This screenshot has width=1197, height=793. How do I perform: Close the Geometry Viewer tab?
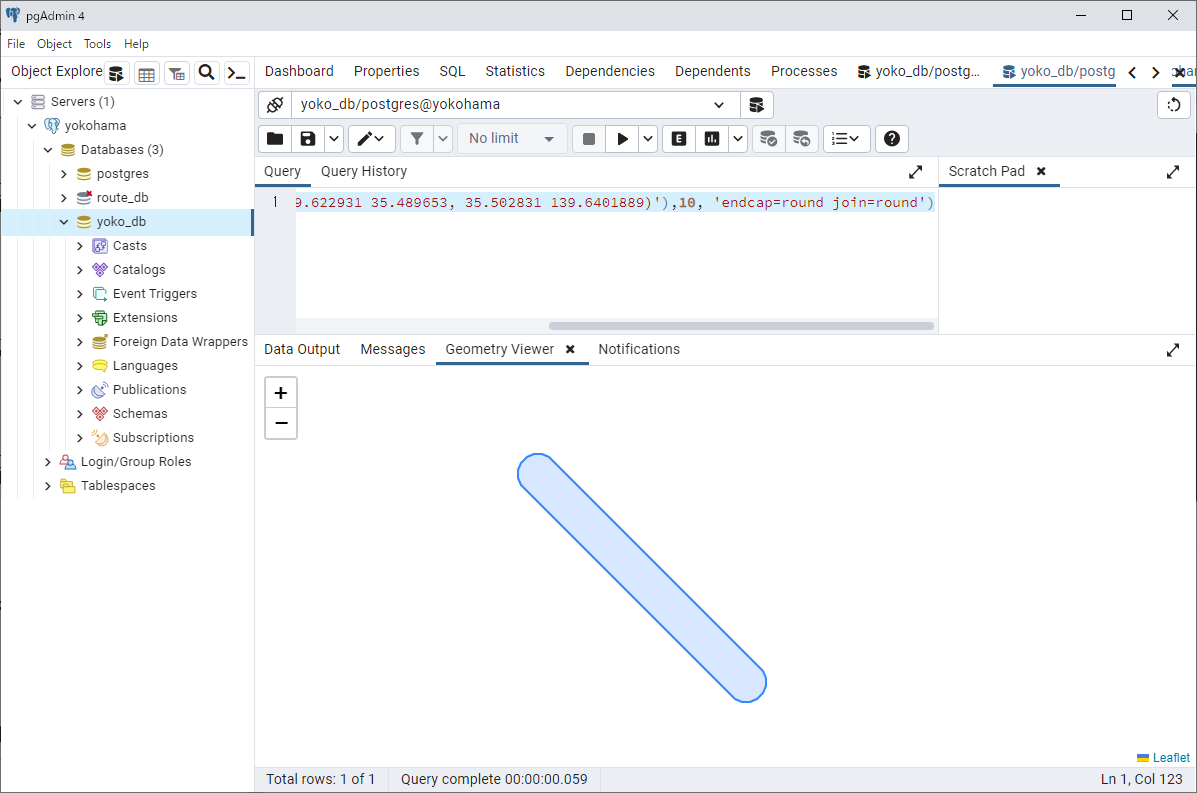(x=570, y=349)
